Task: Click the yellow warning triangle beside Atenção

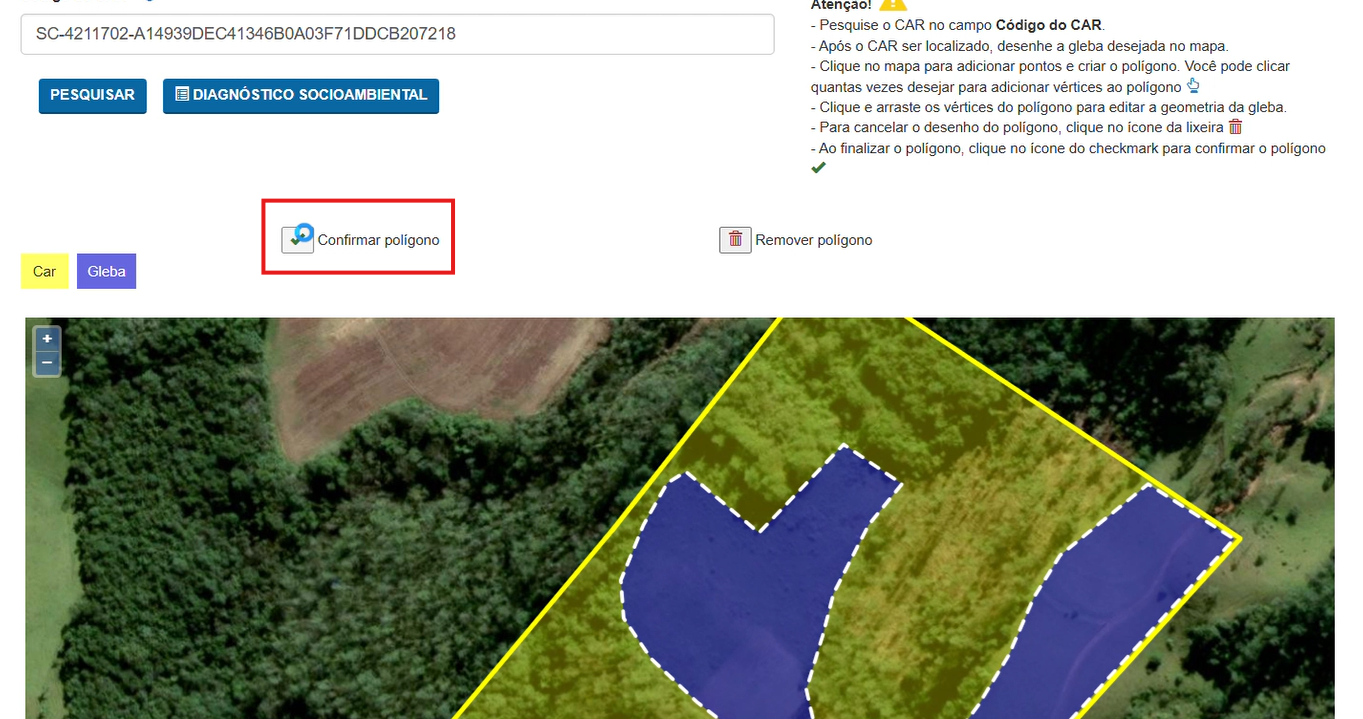Action: (x=892, y=3)
